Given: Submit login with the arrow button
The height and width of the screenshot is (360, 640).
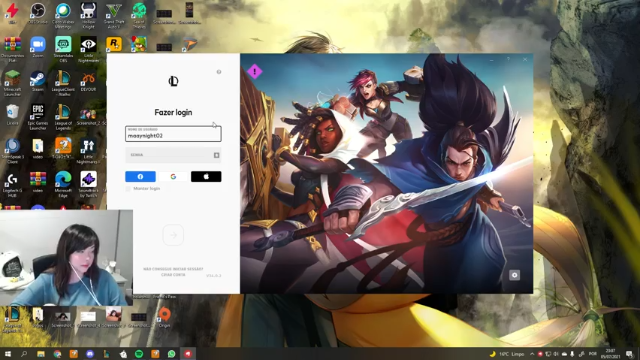Looking at the screenshot, I should click(x=173, y=235).
